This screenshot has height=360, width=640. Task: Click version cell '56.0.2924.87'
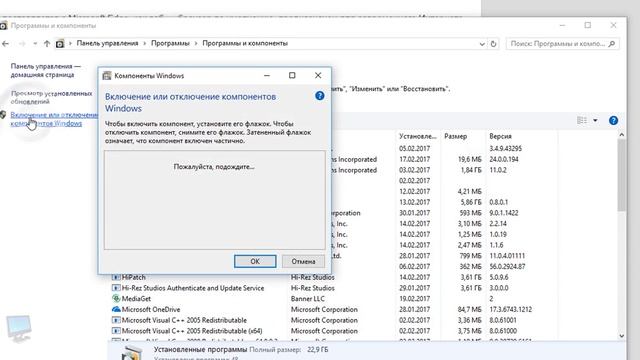point(507,267)
